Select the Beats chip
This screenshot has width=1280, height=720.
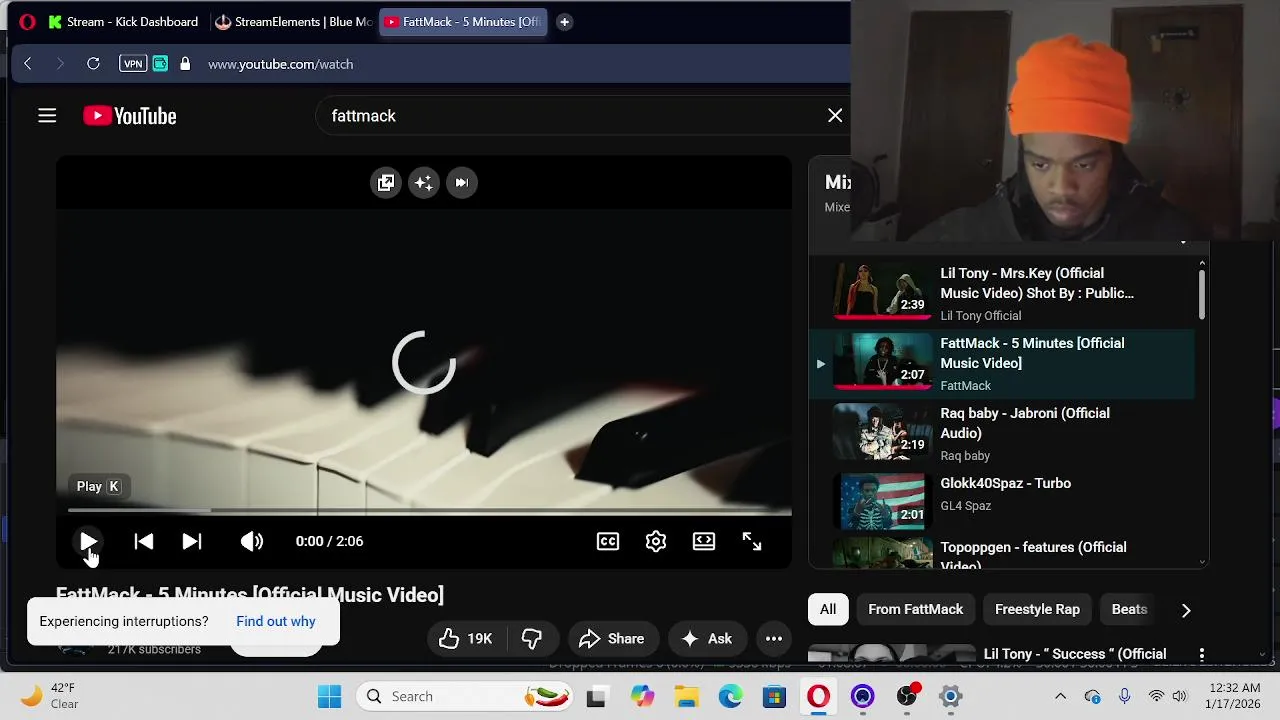coord(1129,609)
